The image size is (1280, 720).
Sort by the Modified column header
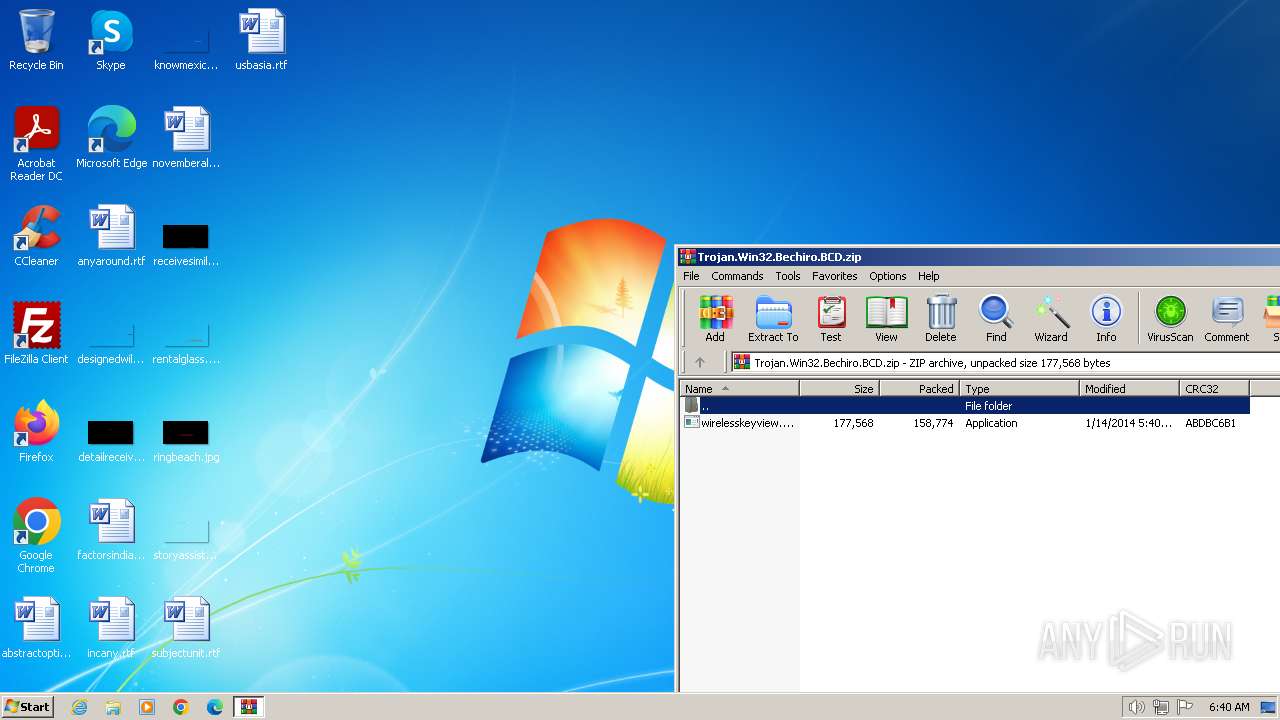(1130, 389)
